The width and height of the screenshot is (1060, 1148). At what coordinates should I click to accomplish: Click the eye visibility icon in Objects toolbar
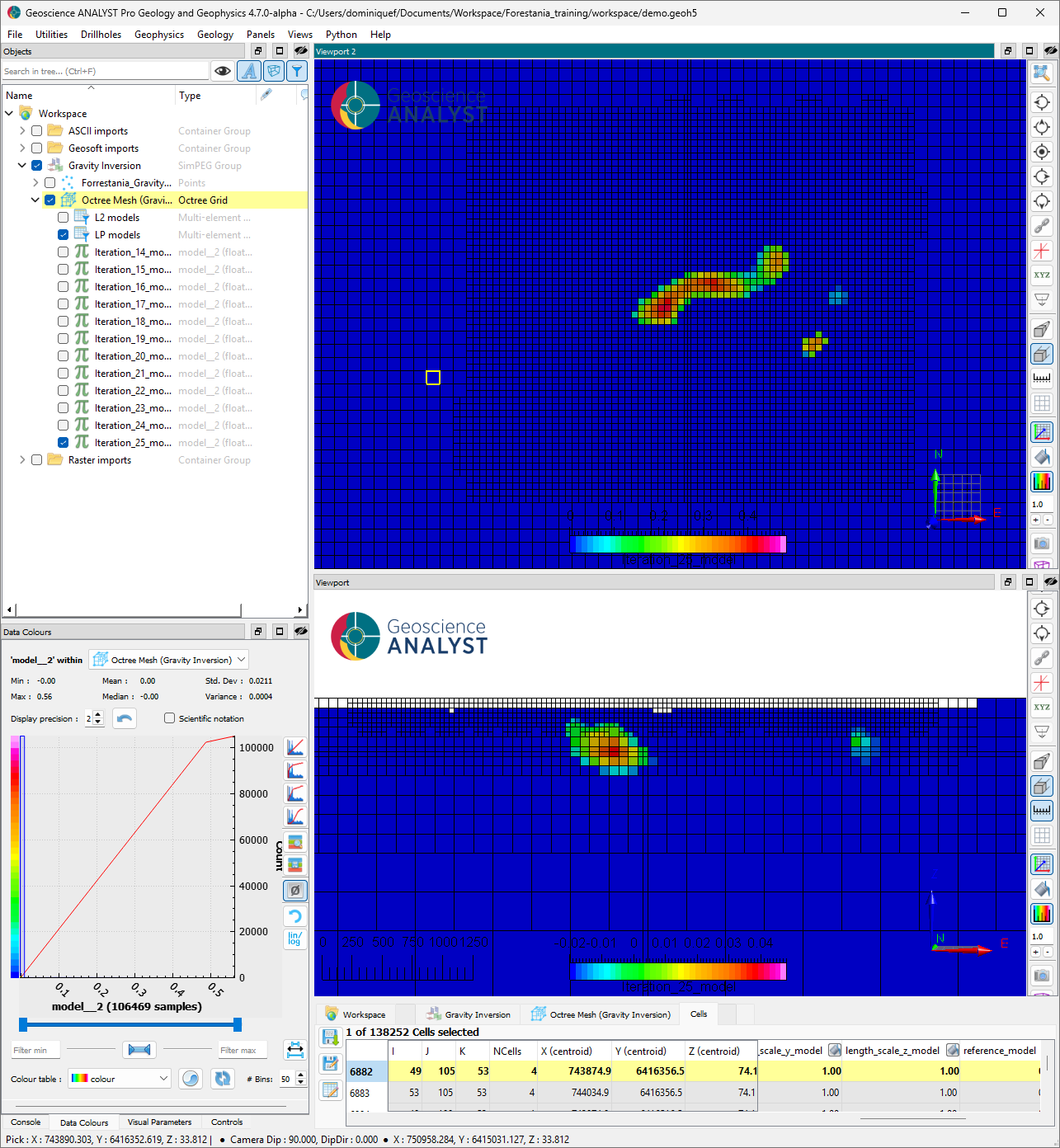[223, 71]
